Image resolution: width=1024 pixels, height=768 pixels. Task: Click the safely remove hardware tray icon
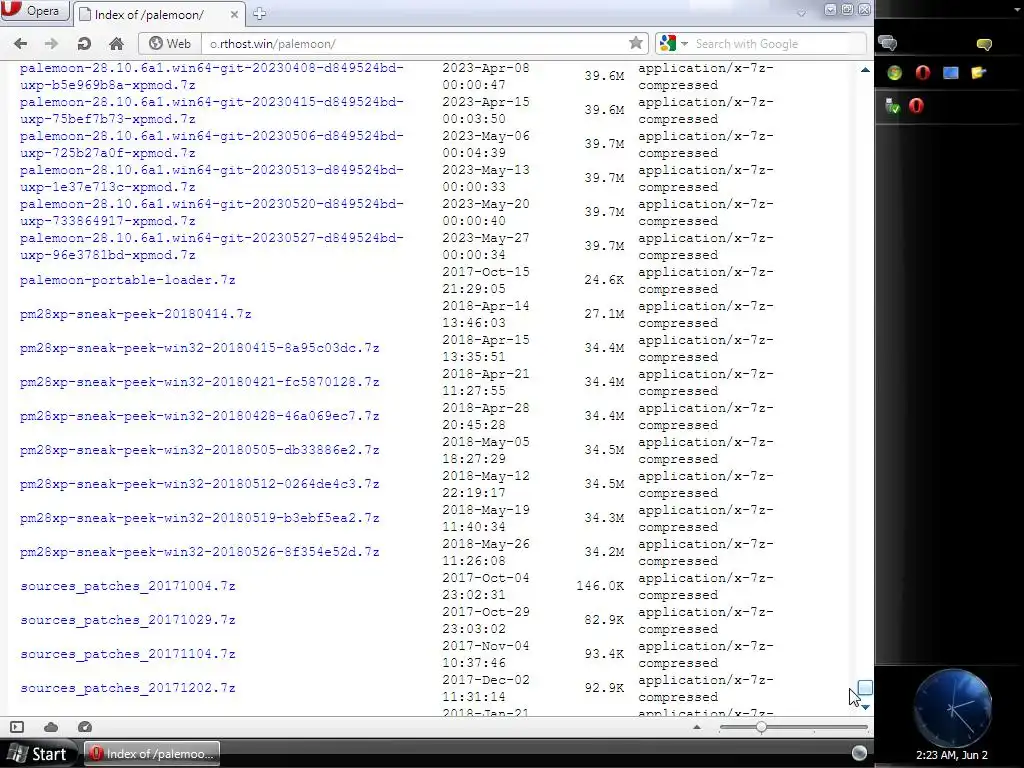pyautogui.click(x=892, y=106)
